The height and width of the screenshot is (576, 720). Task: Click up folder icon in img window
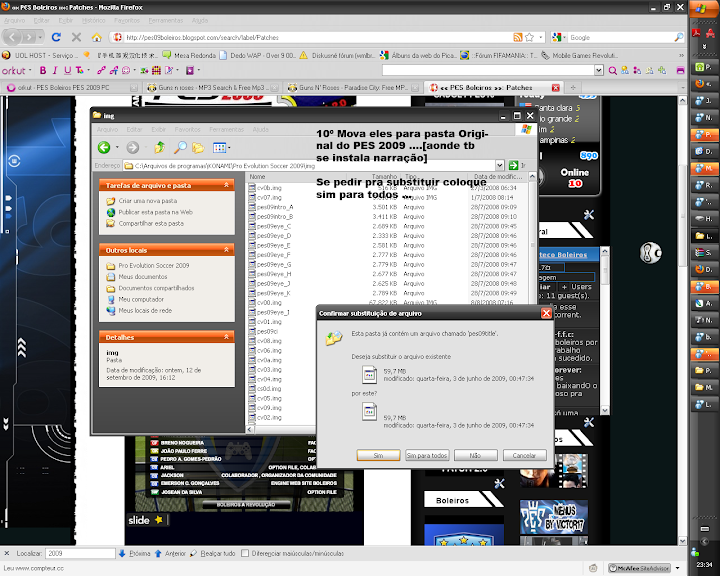click(159, 147)
